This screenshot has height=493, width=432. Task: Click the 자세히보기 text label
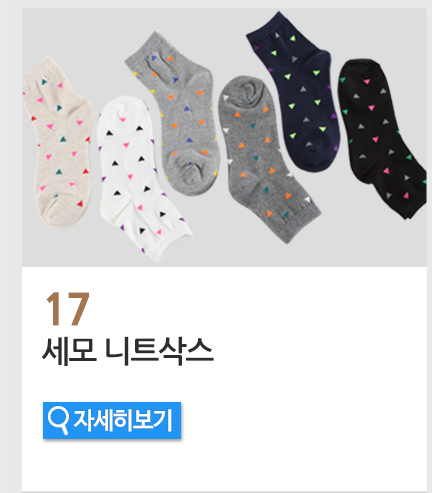tap(123, 421)
